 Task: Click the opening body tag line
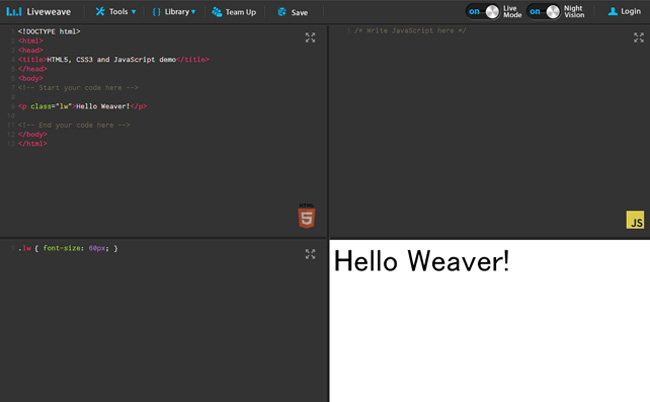tap(30, 78)
